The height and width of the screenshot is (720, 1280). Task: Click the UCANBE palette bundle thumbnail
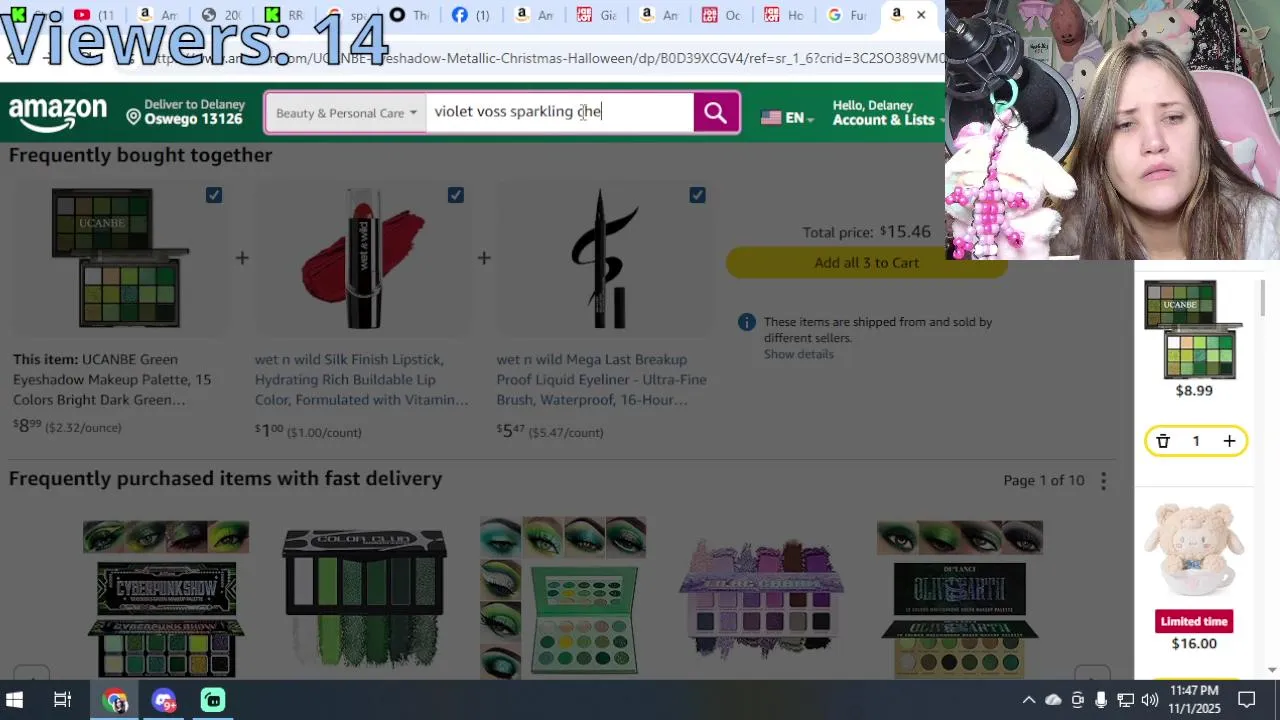coord(120,259)
